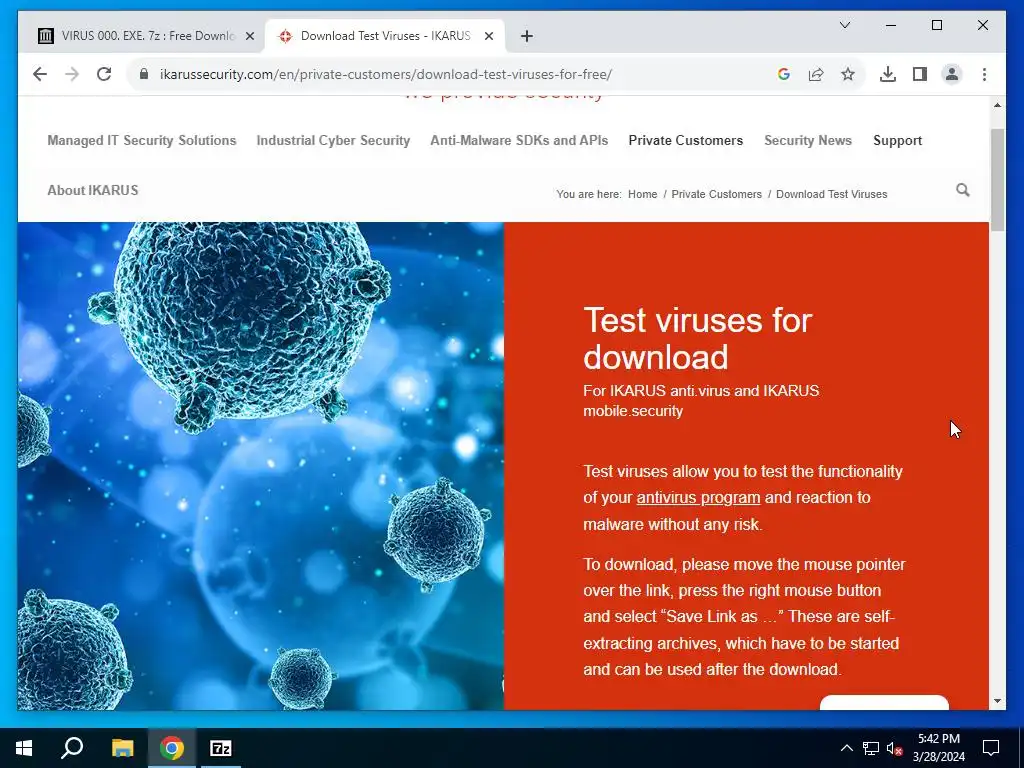The width and height of the screenshot is (1024, 768).
Task: Click the vertical scrollbar thumb
Action: click(x=997, y=180)
